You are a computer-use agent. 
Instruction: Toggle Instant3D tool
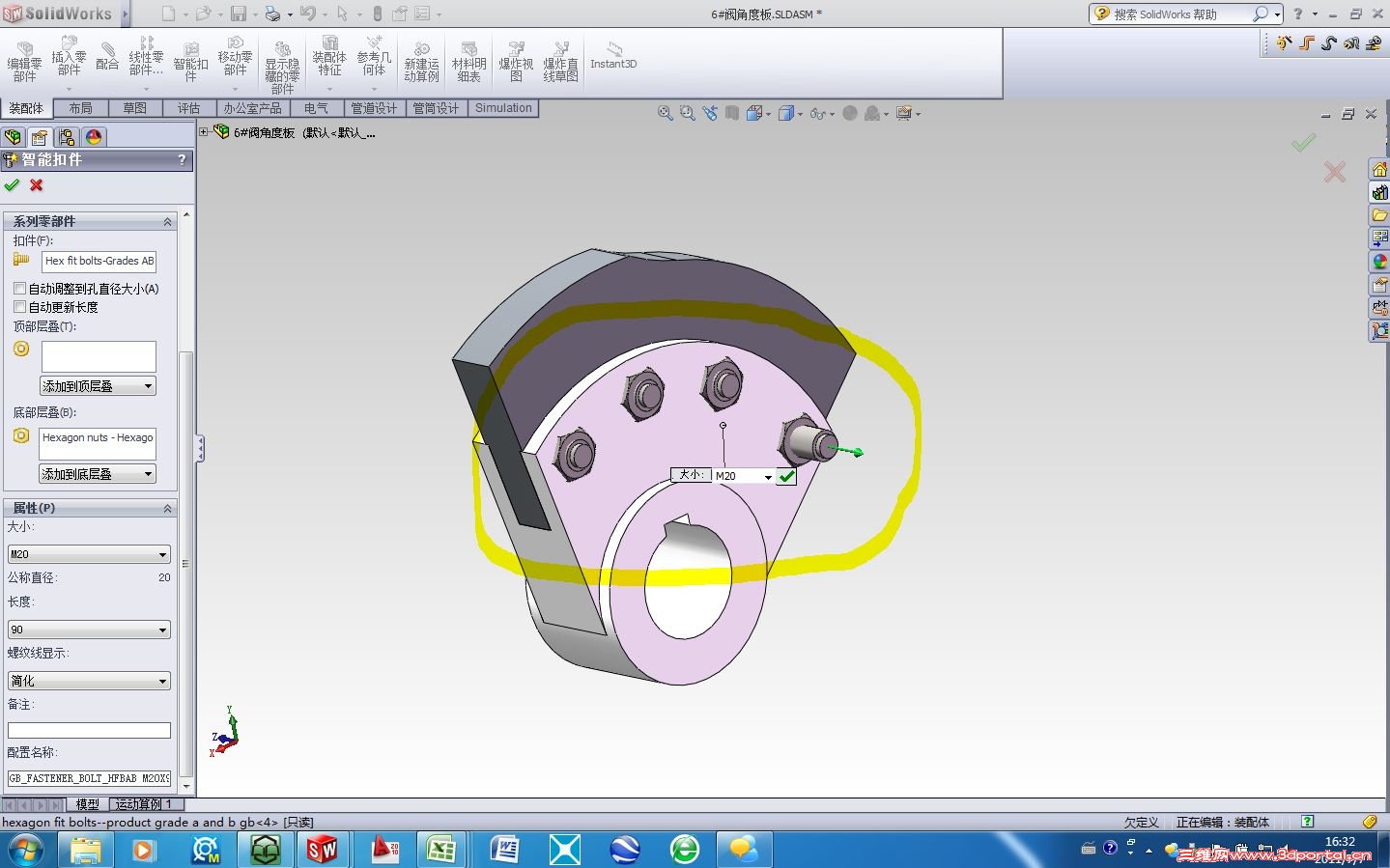click(613, 56)
